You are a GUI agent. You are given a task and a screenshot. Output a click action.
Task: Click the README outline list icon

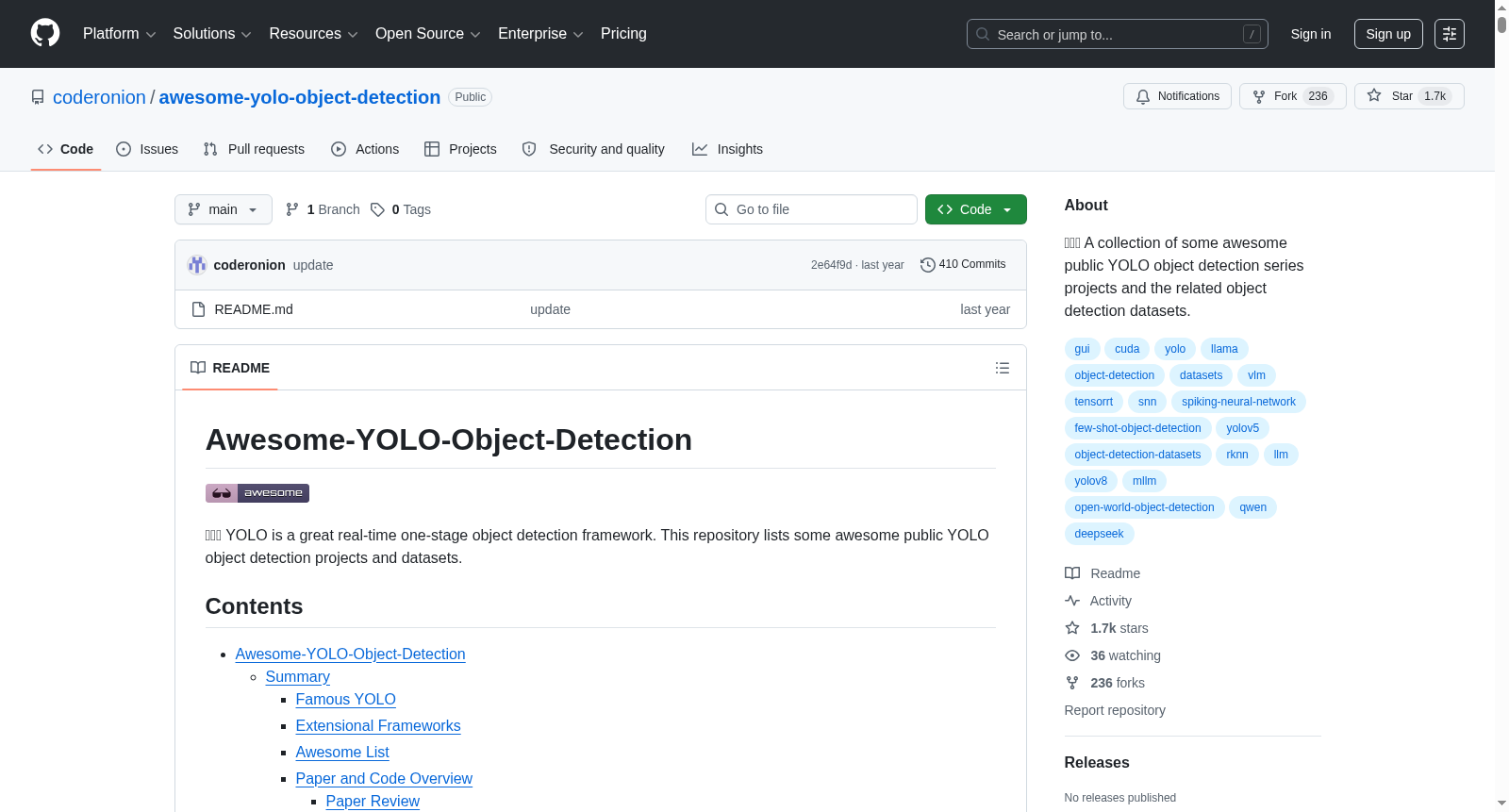tap(1003, 368)
